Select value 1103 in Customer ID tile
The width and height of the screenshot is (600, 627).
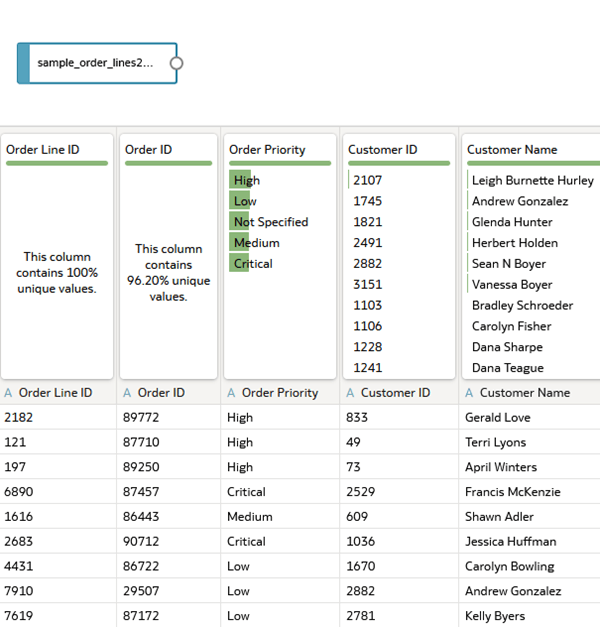[x=368, y=305]
